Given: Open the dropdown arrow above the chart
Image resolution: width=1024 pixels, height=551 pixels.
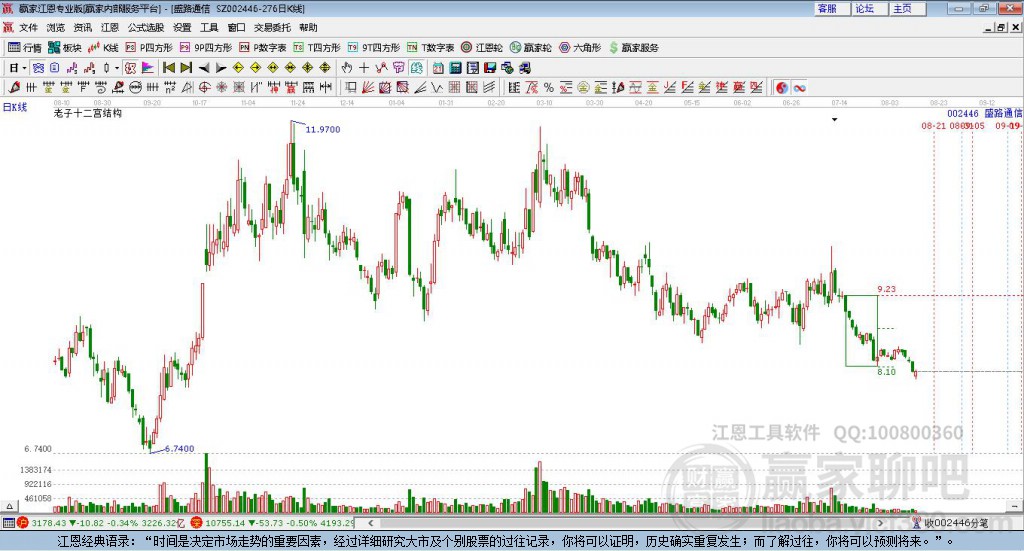Looking at the screenshot, I should pyautogui.click(x=834, y=119).
